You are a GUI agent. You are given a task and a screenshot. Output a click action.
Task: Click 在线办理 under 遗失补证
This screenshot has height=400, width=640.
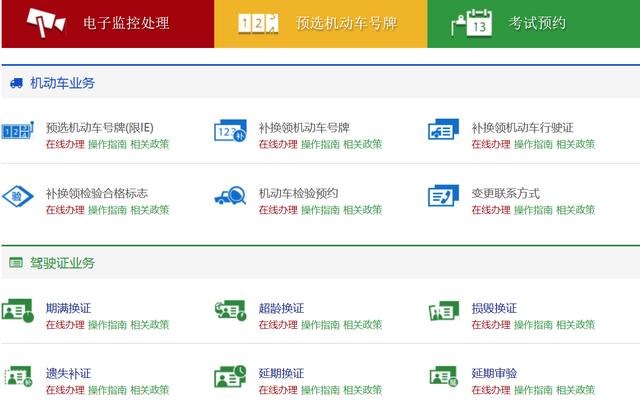[x=65, y=390]
